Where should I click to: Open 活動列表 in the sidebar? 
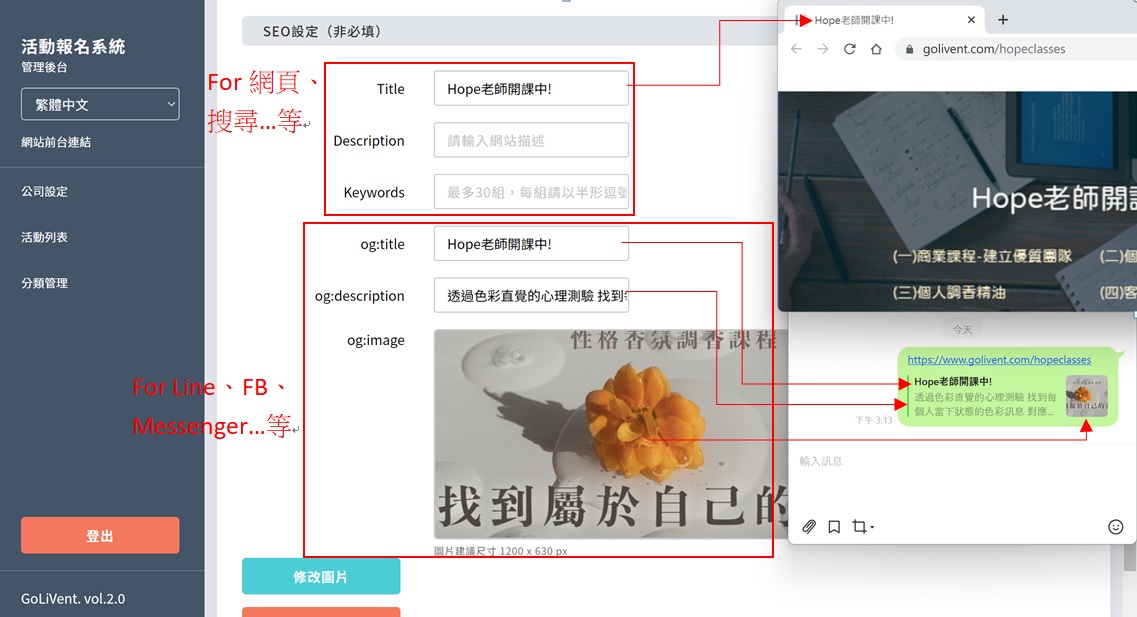45,237
